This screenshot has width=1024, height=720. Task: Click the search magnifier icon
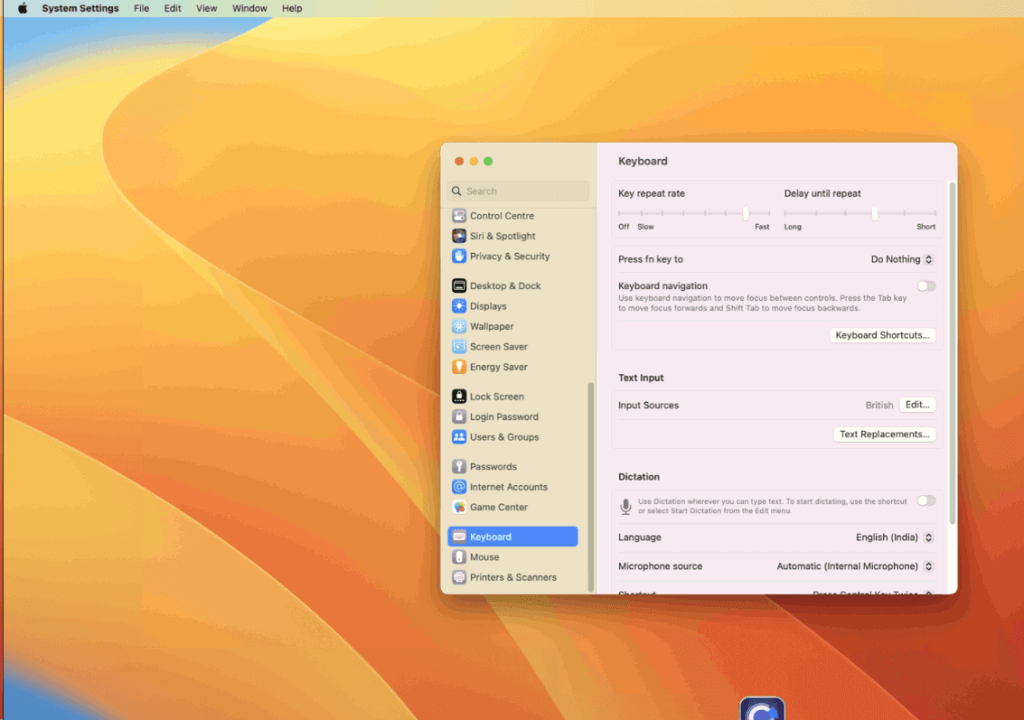coord(456,191)
